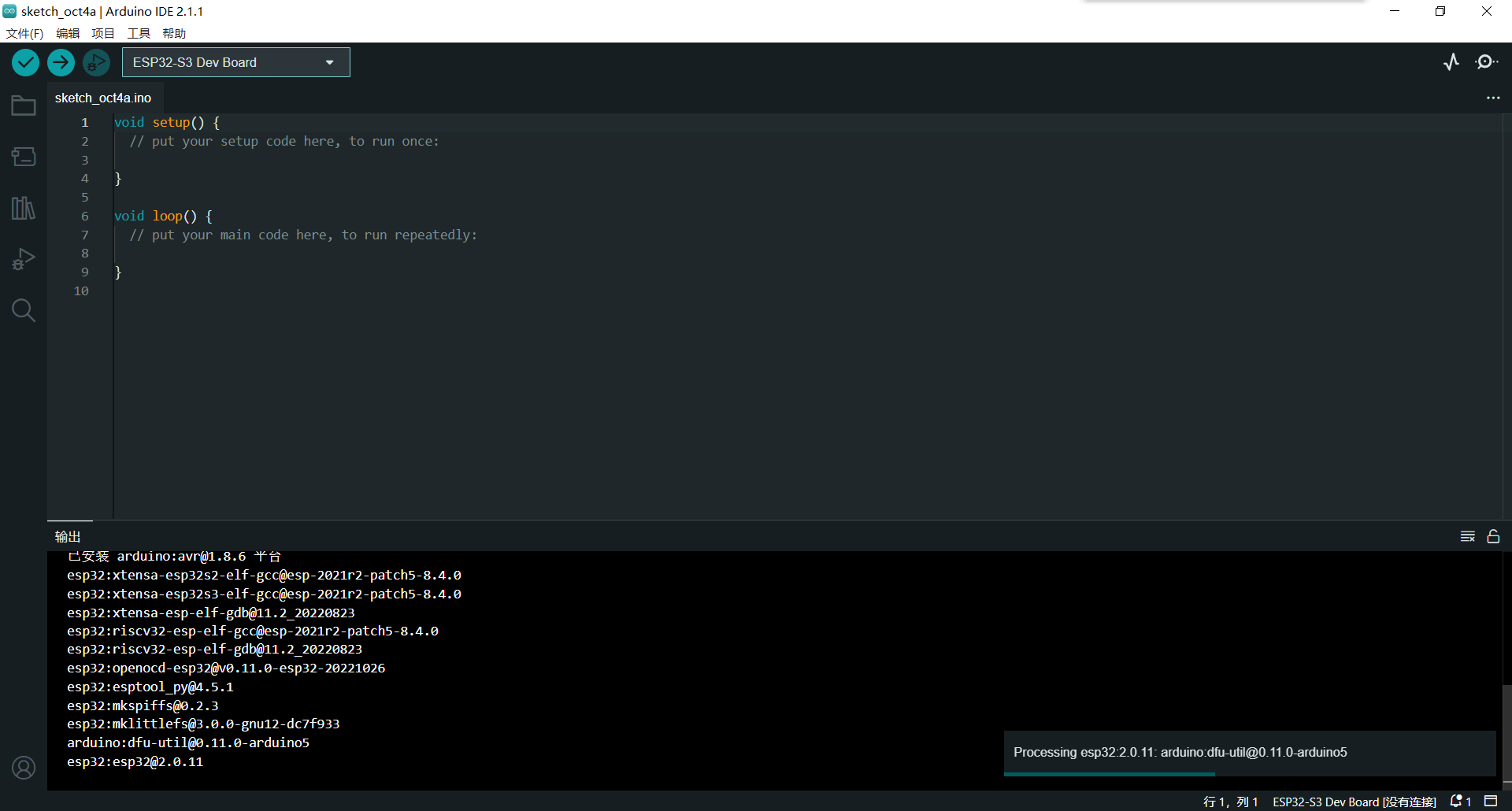Screen dimensions: 1512x811
Task: Click the 'put your setup code here' comment
Action: [x=284, y=141]
